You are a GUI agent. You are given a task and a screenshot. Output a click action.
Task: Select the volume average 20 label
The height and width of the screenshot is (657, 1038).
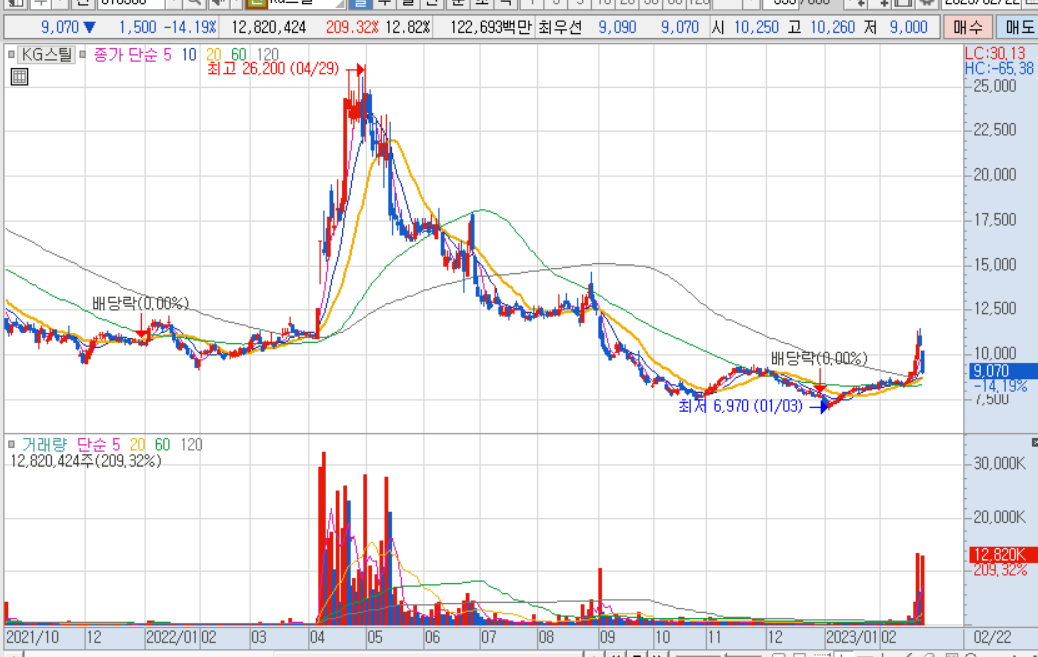(137, 444)
